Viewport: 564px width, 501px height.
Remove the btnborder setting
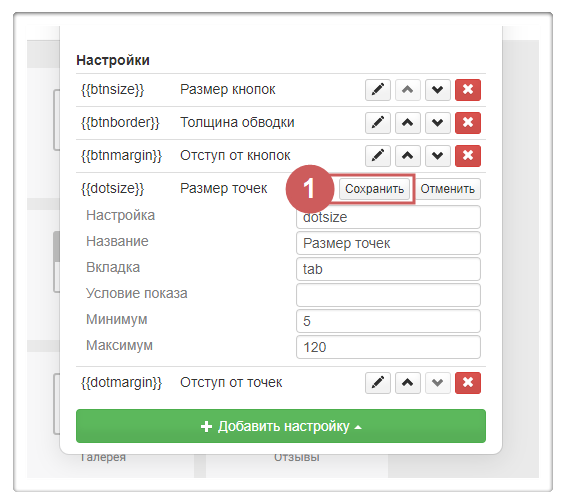click(x=468, y=123)
